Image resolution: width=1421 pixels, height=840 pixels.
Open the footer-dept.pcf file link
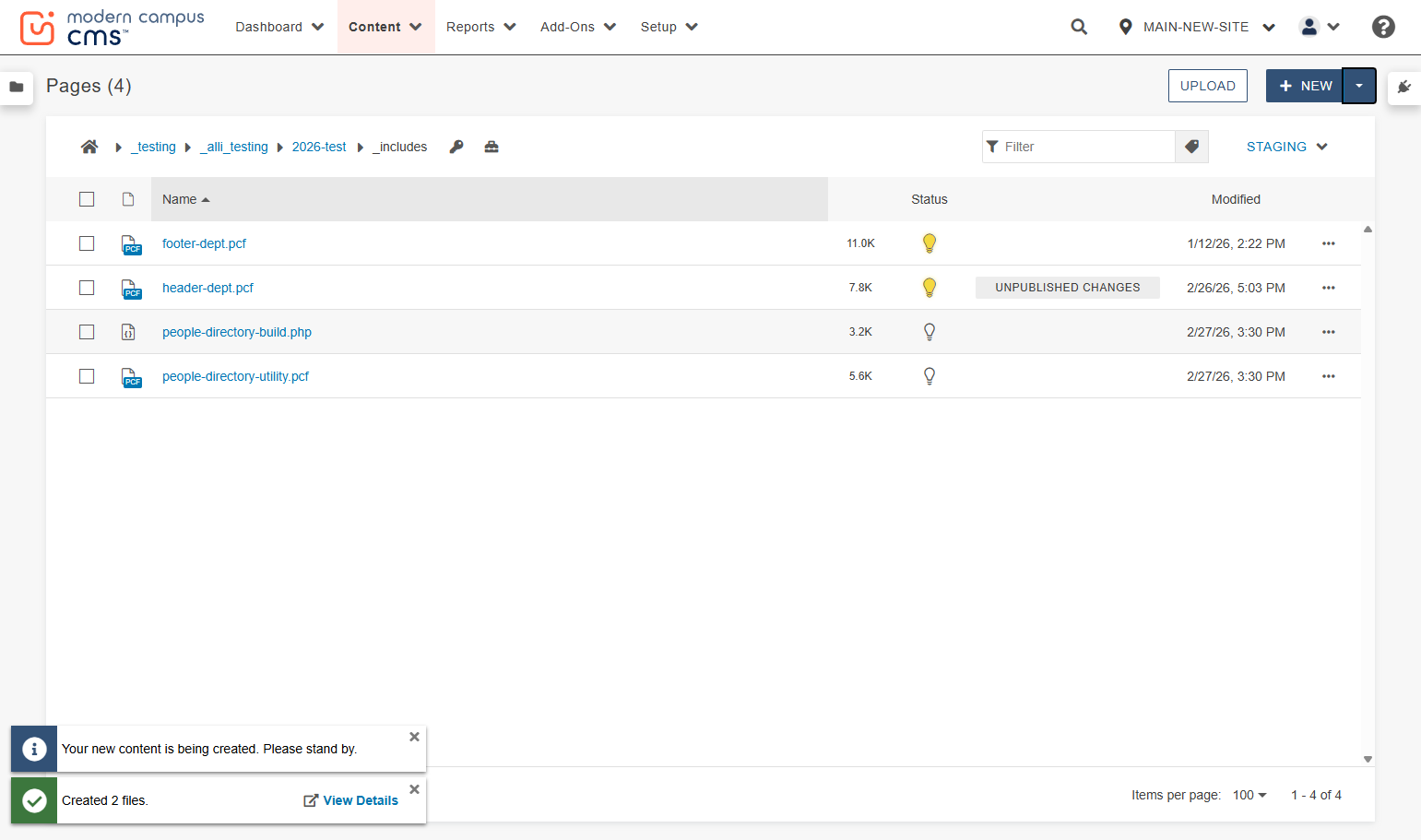pos(204,243)
